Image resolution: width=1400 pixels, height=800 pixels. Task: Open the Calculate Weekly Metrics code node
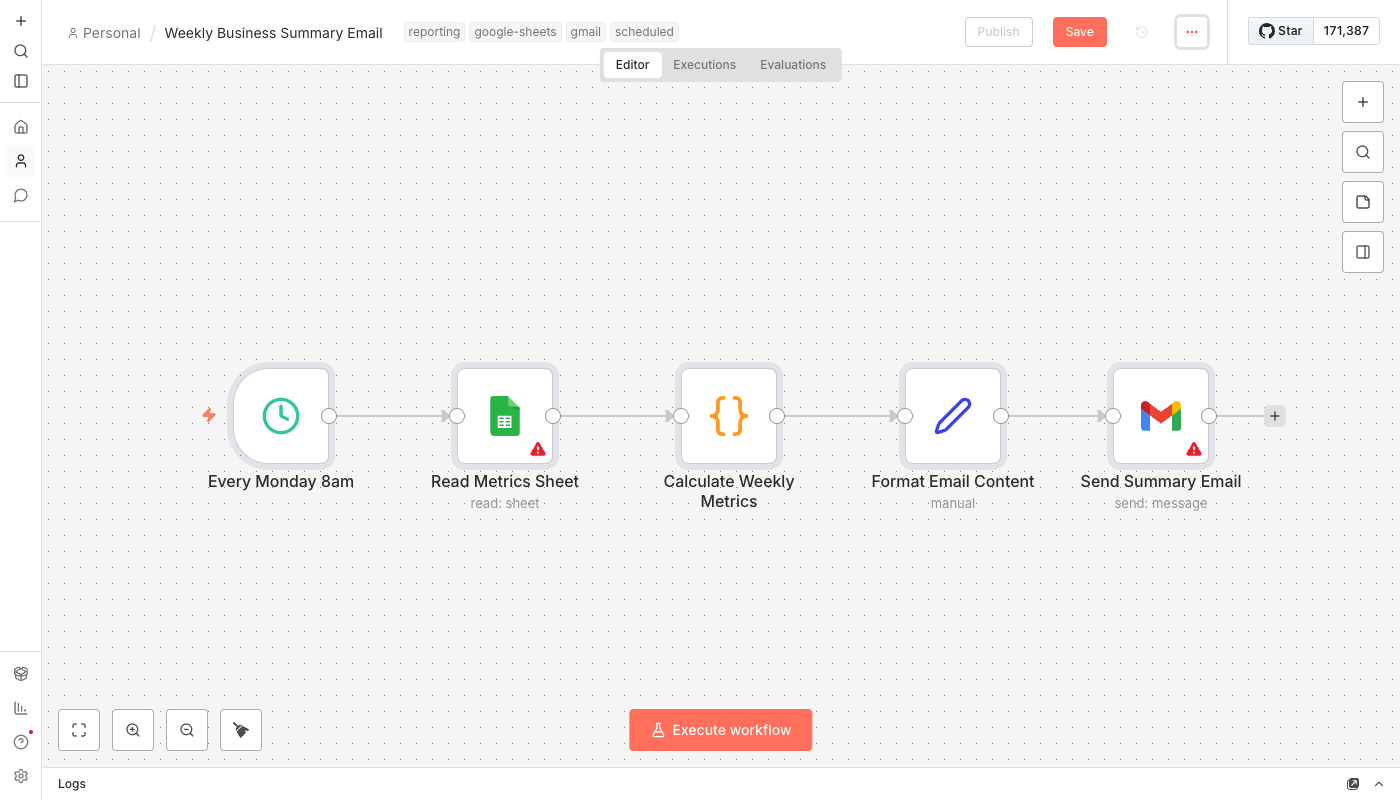pyautogui.click(x=729, y=416)
